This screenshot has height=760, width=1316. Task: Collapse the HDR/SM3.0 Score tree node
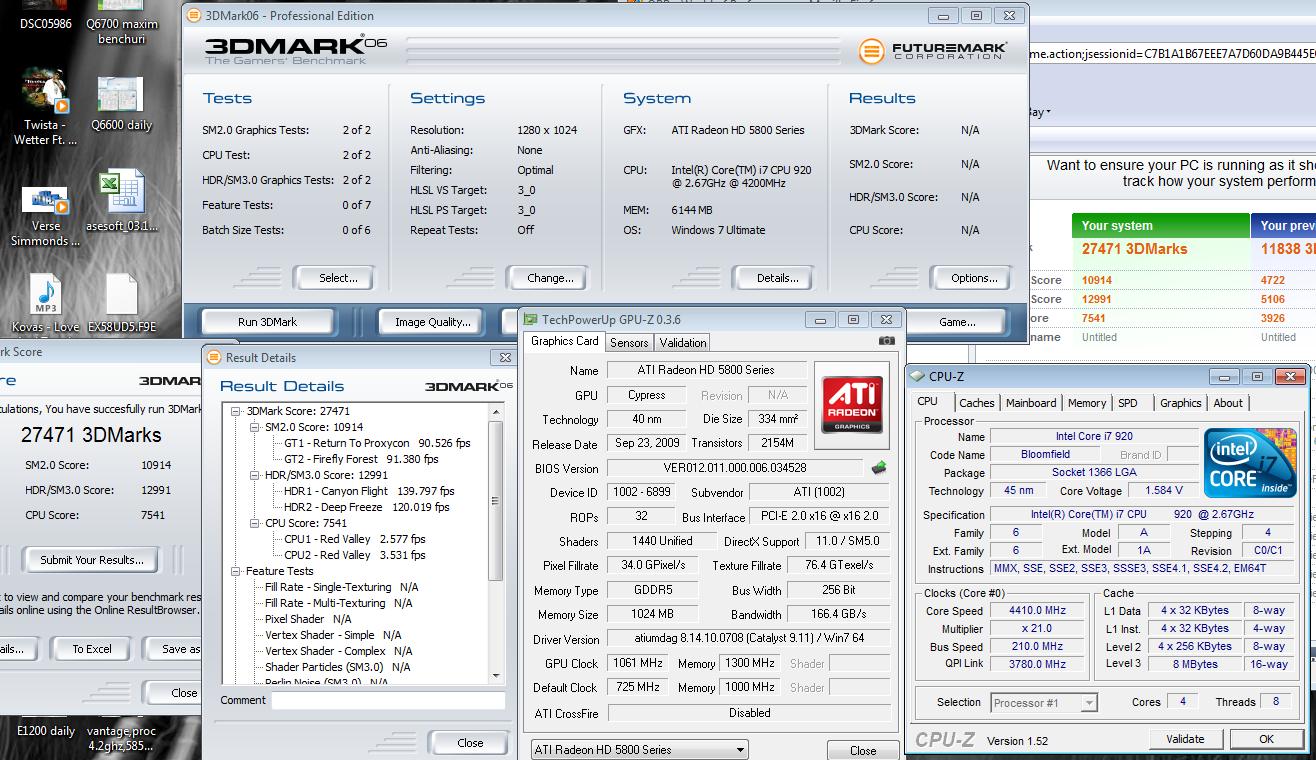(x=254, y=475)
